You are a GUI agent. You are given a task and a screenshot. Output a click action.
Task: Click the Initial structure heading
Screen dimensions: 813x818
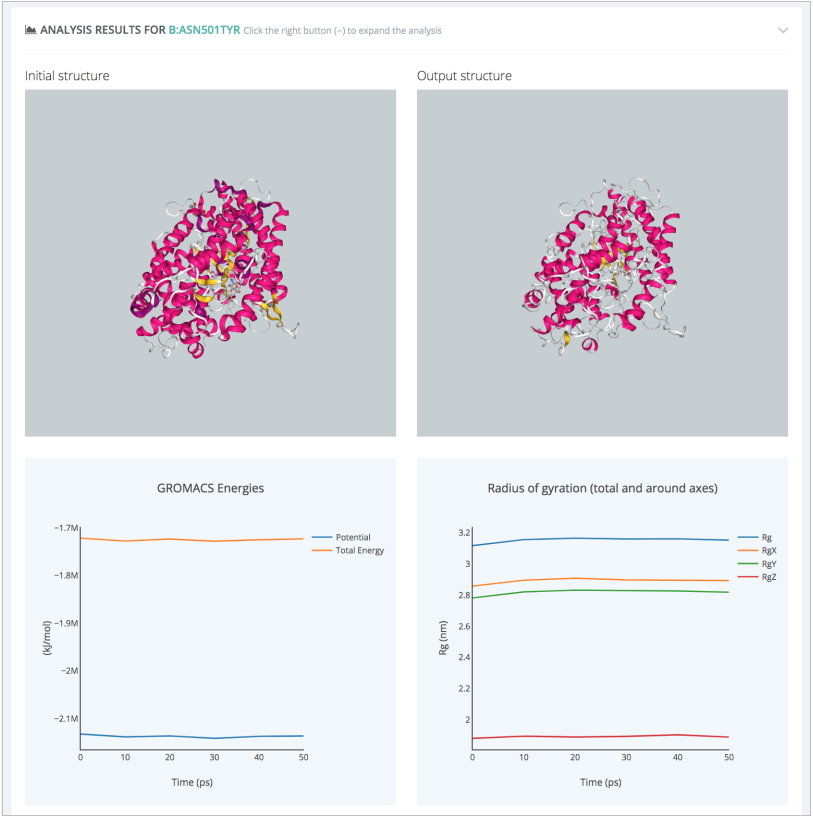67,76
